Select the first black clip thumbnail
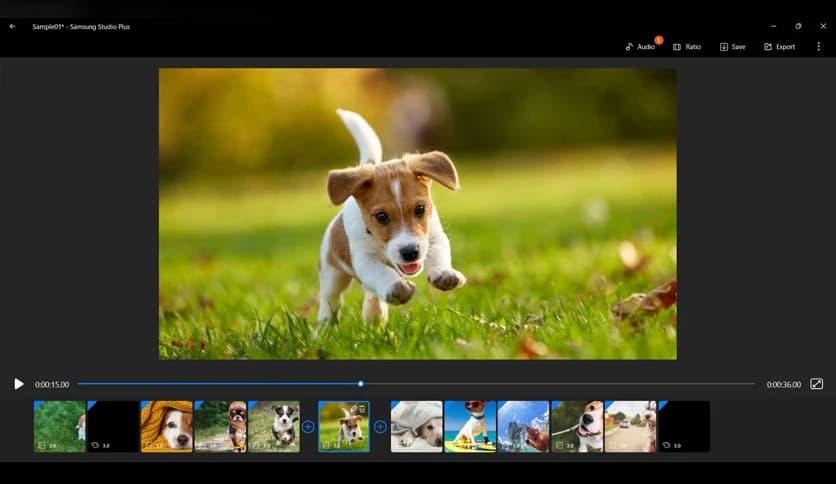The height and width of the screenshot is (484, 836). tap(113, 426)
